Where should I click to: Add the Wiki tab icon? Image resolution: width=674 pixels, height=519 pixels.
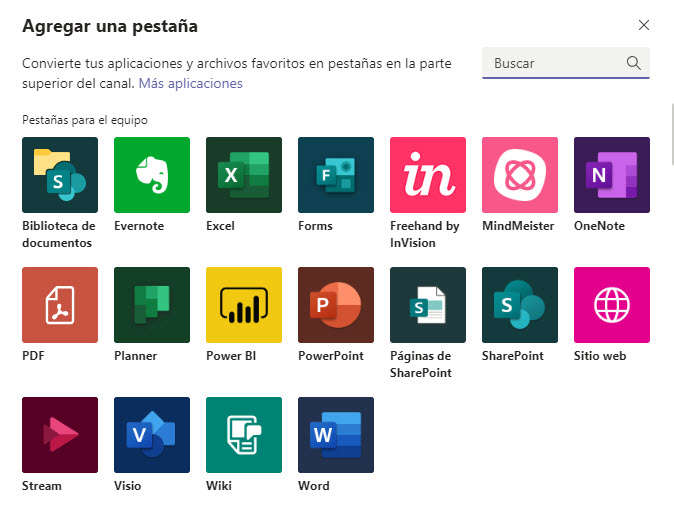point(244,435)
